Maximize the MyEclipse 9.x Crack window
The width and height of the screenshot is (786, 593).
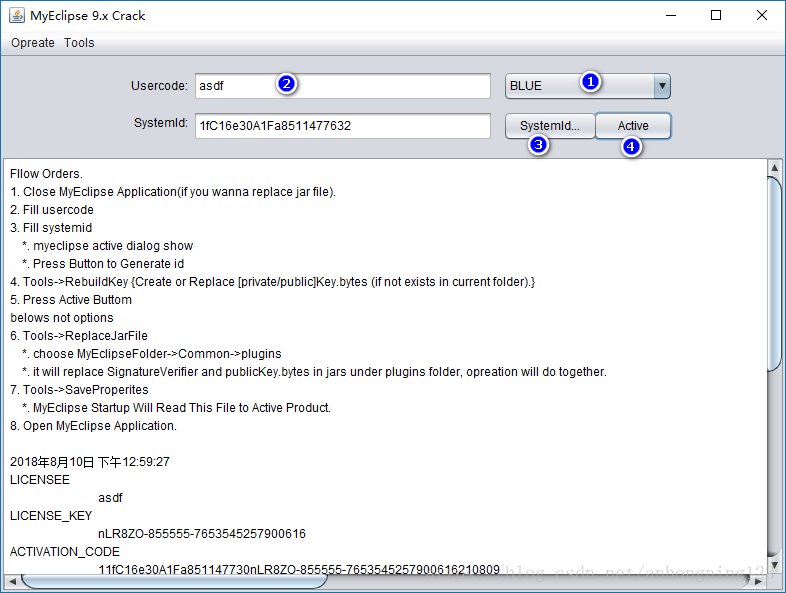coord(716,16)
